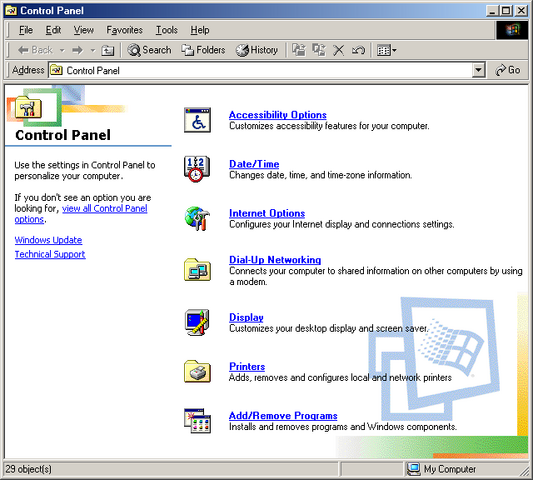The height and width of the screenshot is (480, 533).
Task: Click the Windows logo throbber icon
Action: pyautogui.click(x=512, y=30)
